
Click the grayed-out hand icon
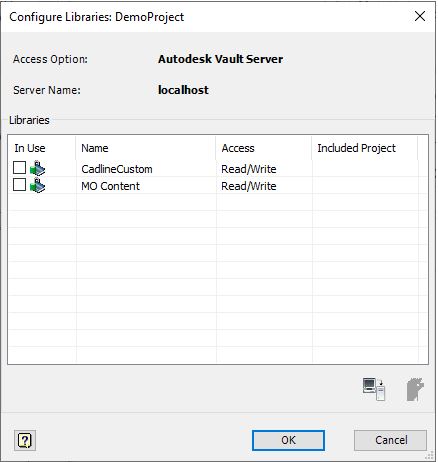tap(415, 389)
